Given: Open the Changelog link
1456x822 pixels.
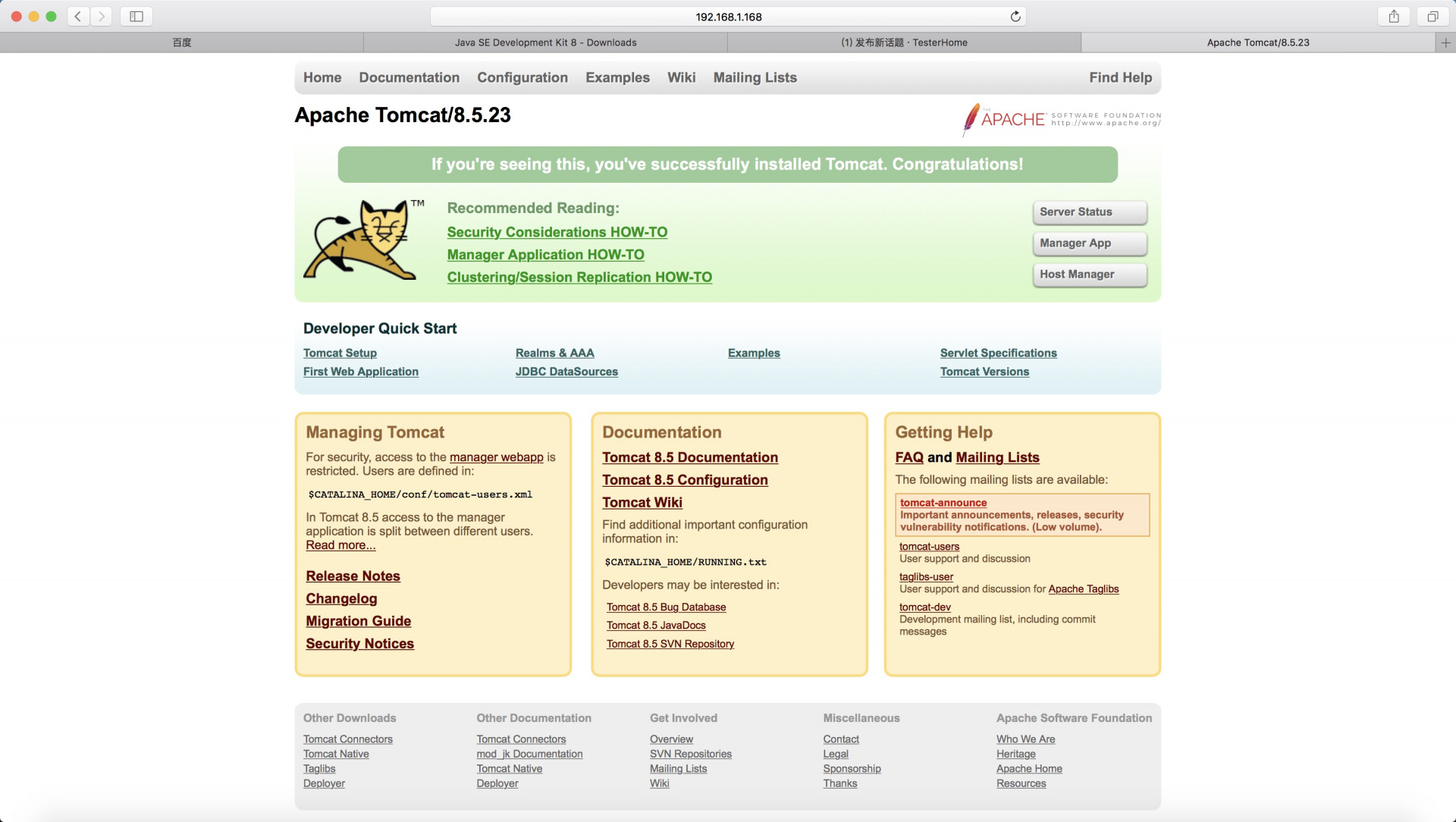Looking at the screenshot, I should click(341, 598).
